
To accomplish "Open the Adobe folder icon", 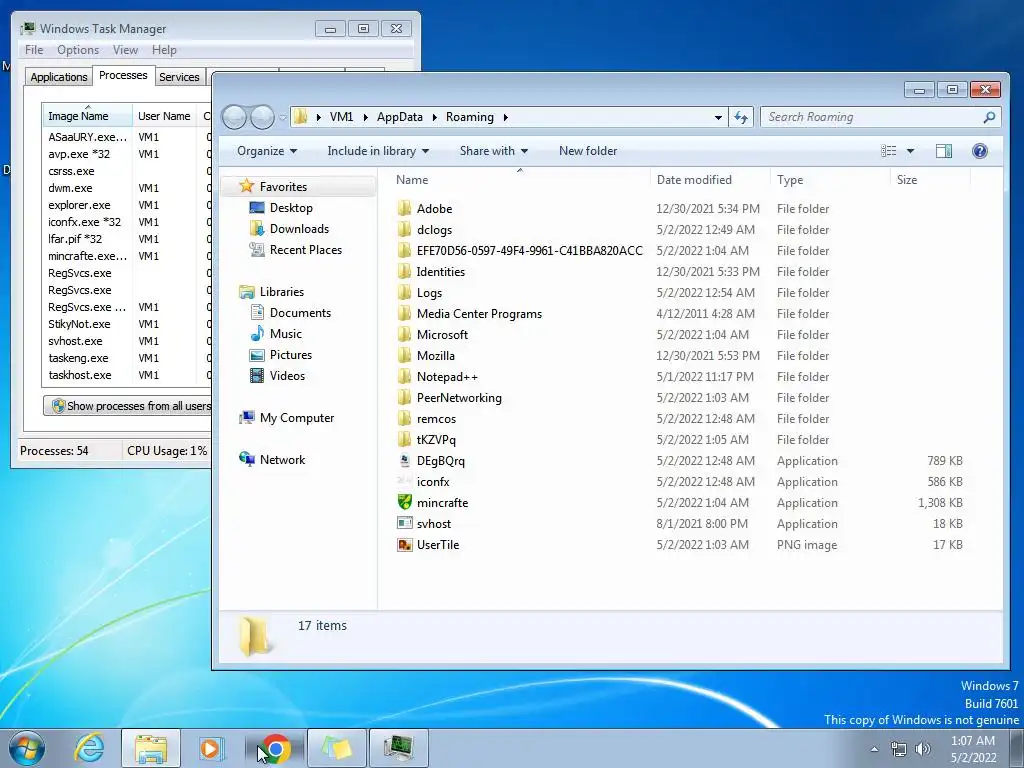I will point(405,208).
